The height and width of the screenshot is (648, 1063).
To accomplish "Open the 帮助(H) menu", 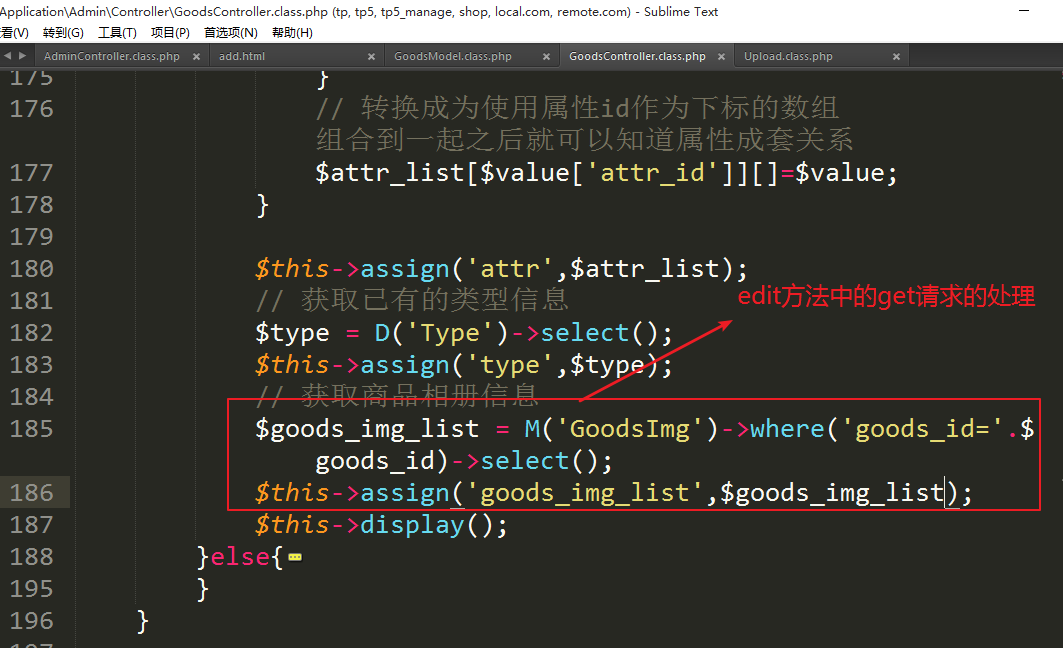I will point(292,32).
